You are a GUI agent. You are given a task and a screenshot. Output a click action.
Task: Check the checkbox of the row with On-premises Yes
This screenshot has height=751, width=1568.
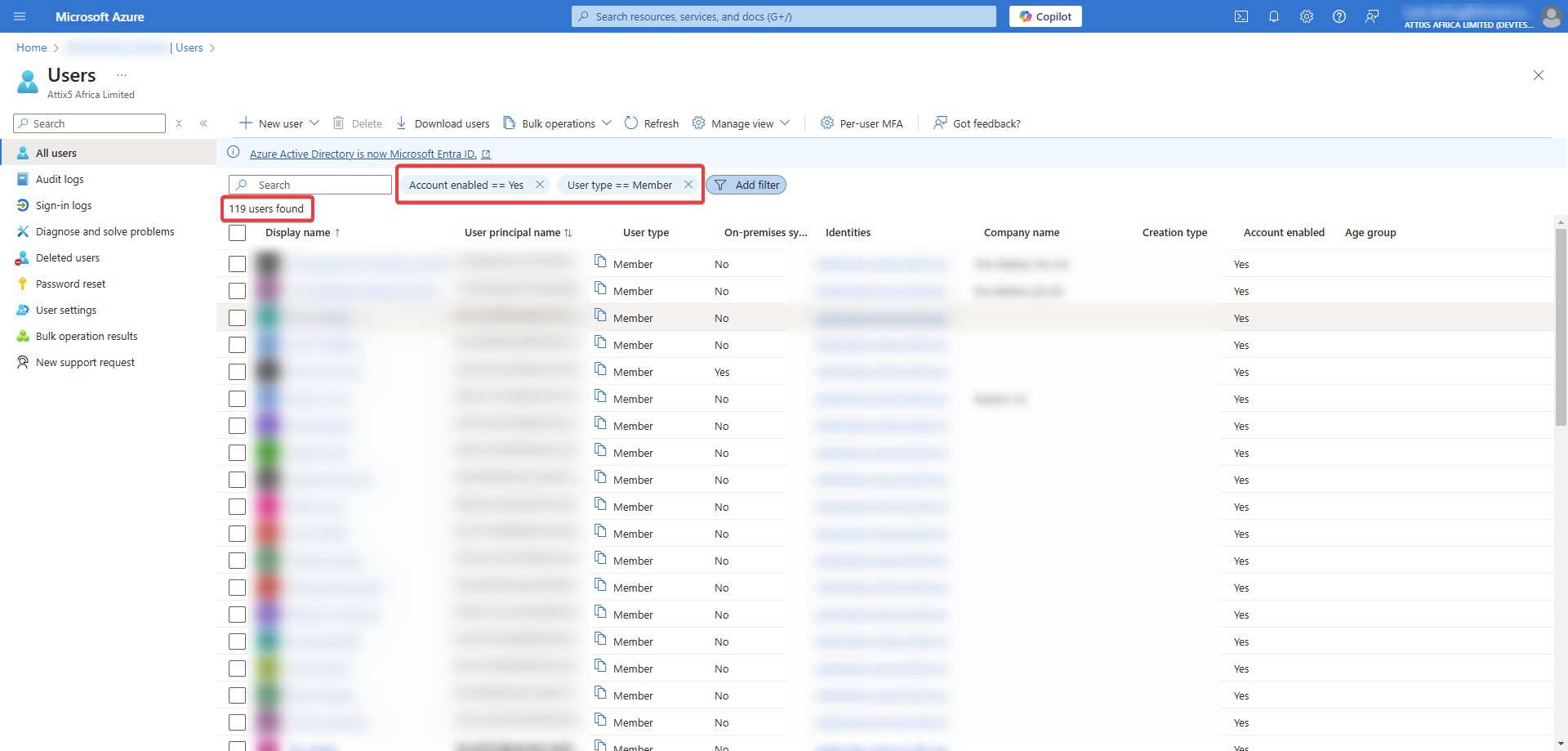pos(238,372)
